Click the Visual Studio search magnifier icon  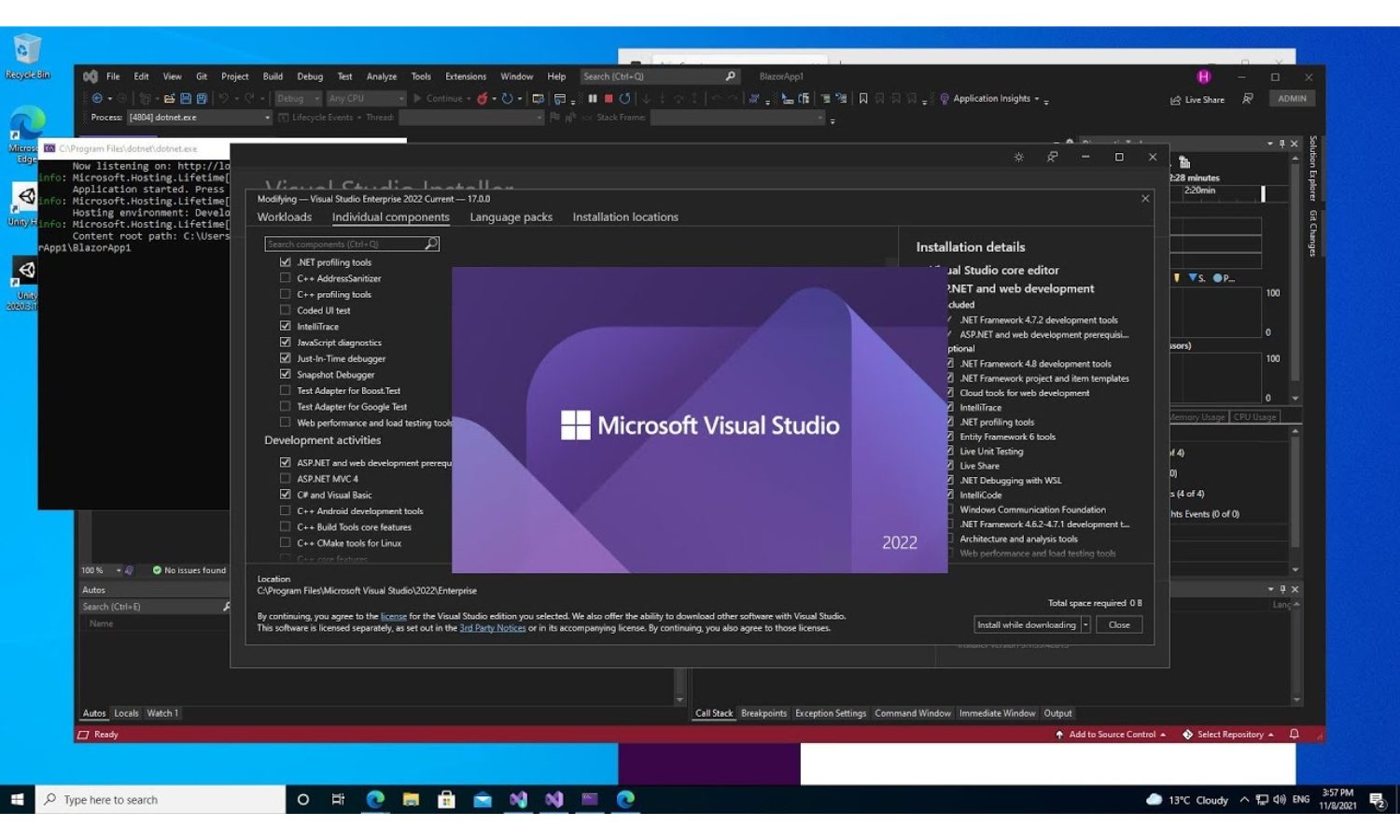tap(730, 77)
